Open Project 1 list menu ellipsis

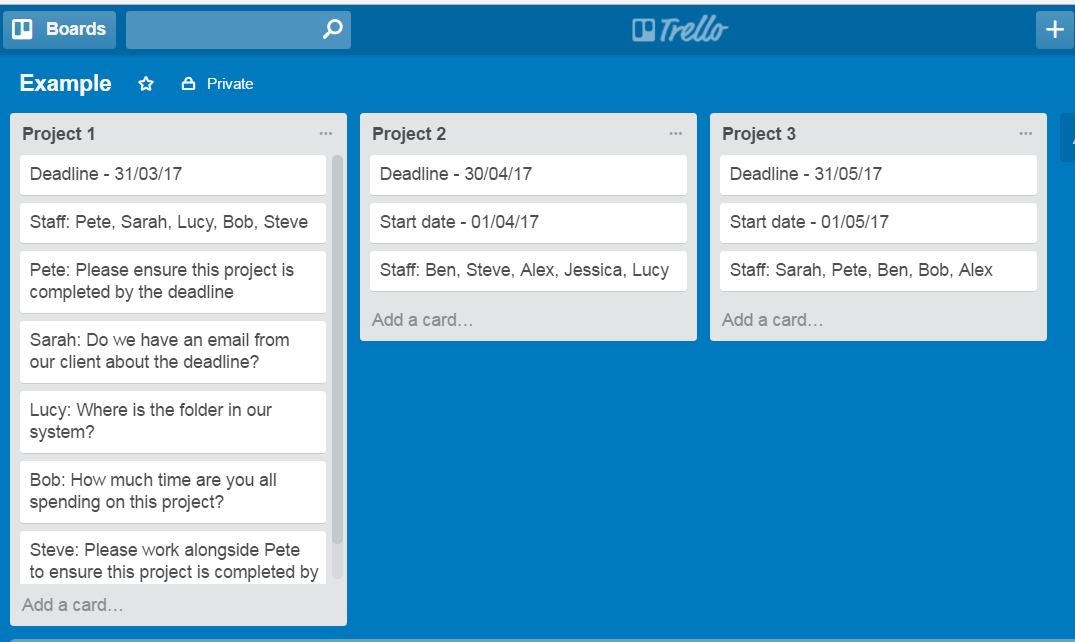pyautogui.click(x=326, y=133)
